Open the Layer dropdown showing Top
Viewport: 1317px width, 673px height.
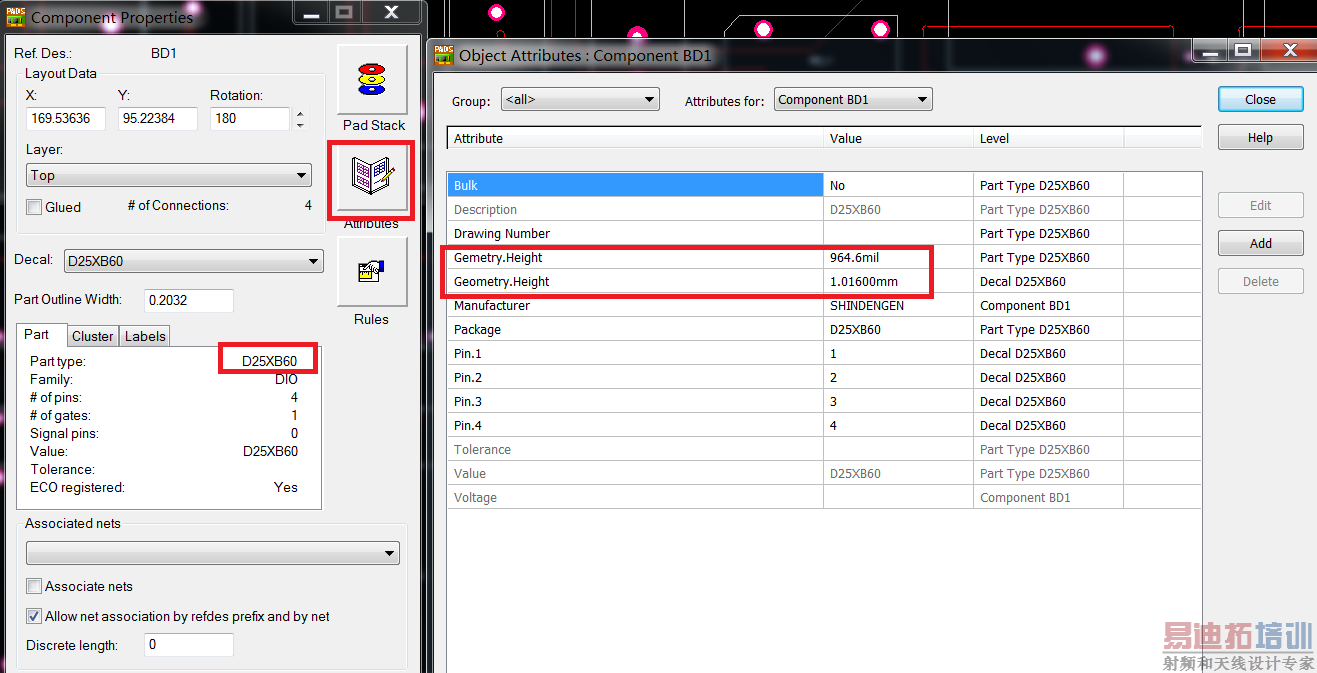(169, 175)
